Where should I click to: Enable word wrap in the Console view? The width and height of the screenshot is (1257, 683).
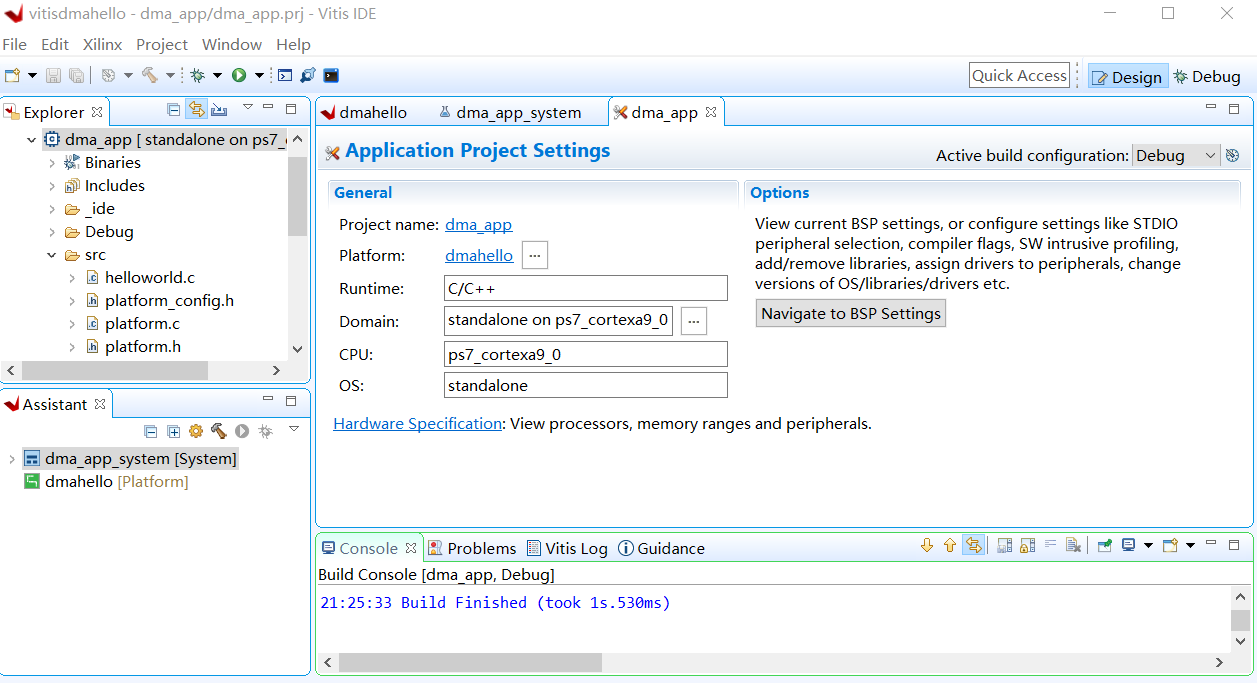click(x=1051, y=545)
